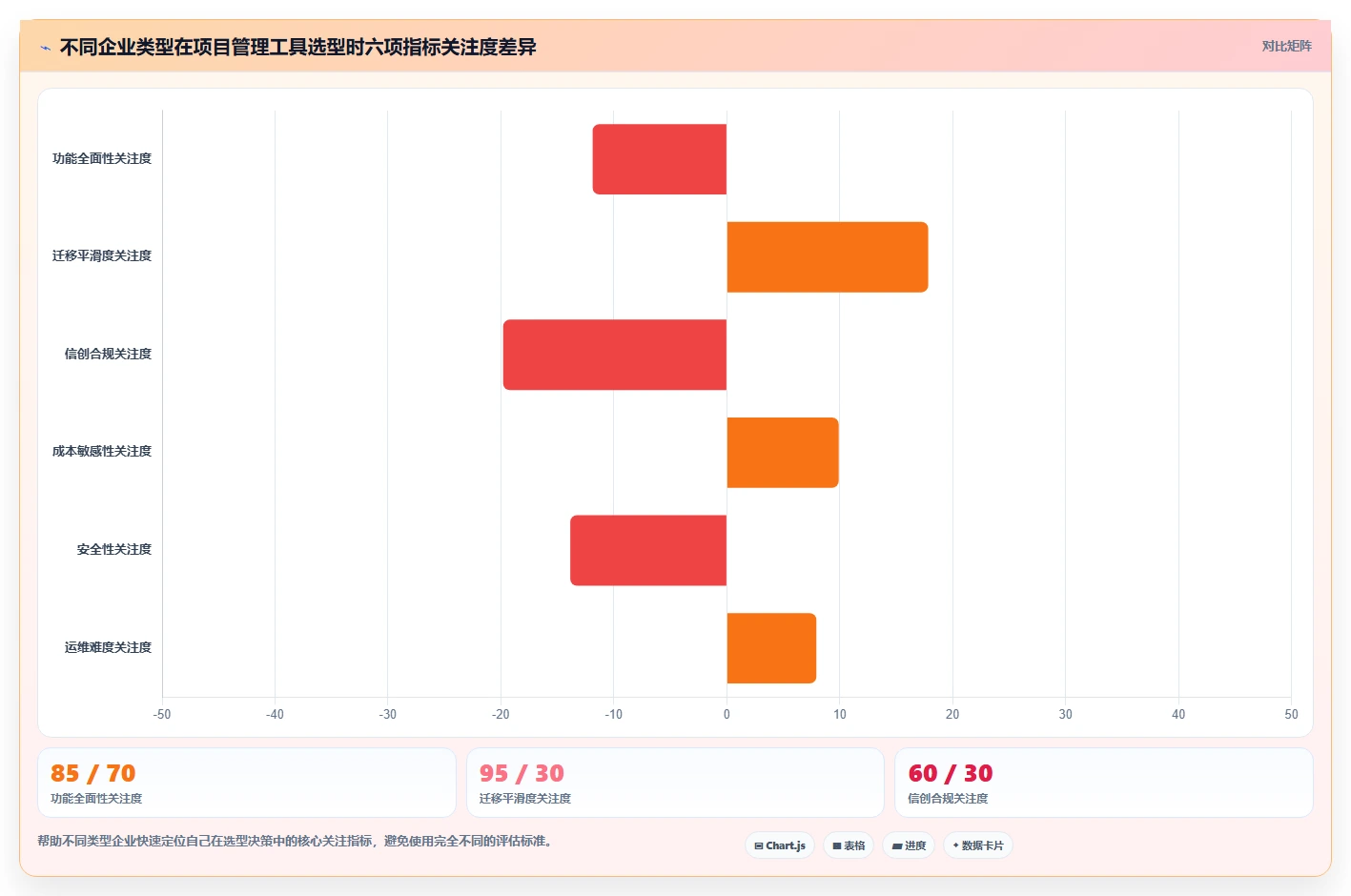The width and height of the screenshot is (1351, 896).
Task: Click the x-axis tick label 50
Action: (x=1291, y=714)
